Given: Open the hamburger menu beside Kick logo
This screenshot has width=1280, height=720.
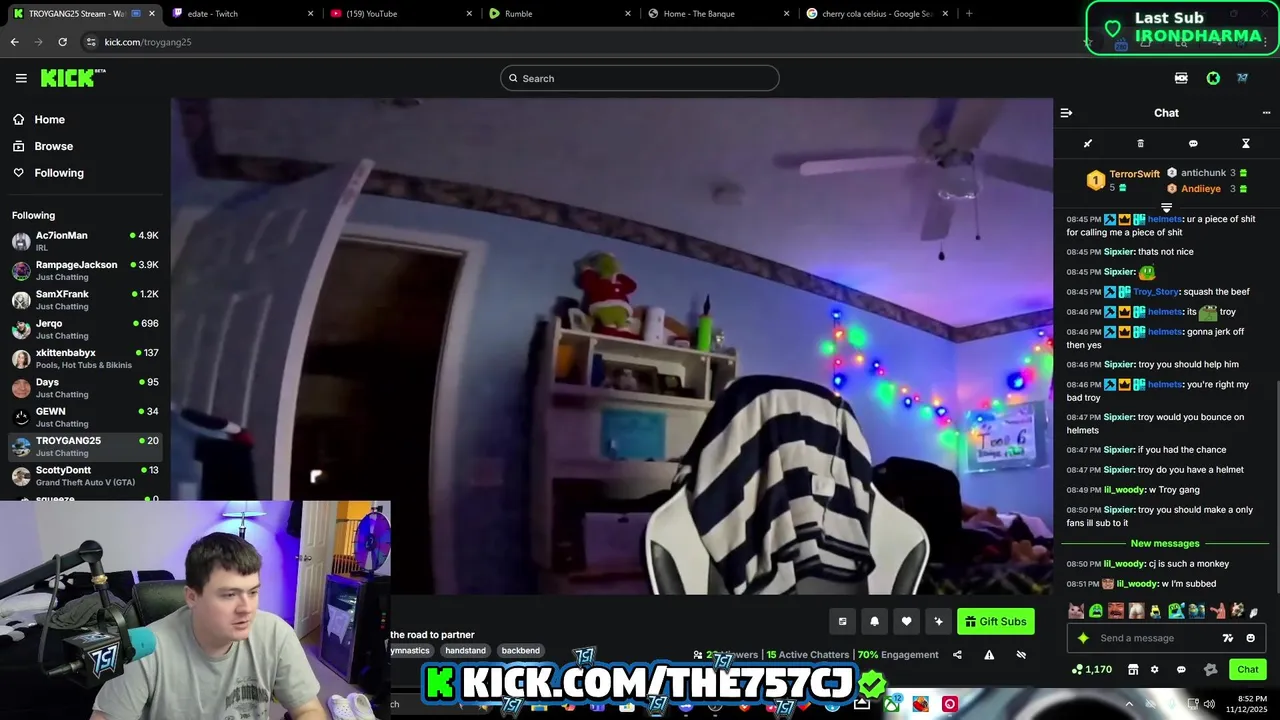Looking at the screenshot, I should pos(21,78).
